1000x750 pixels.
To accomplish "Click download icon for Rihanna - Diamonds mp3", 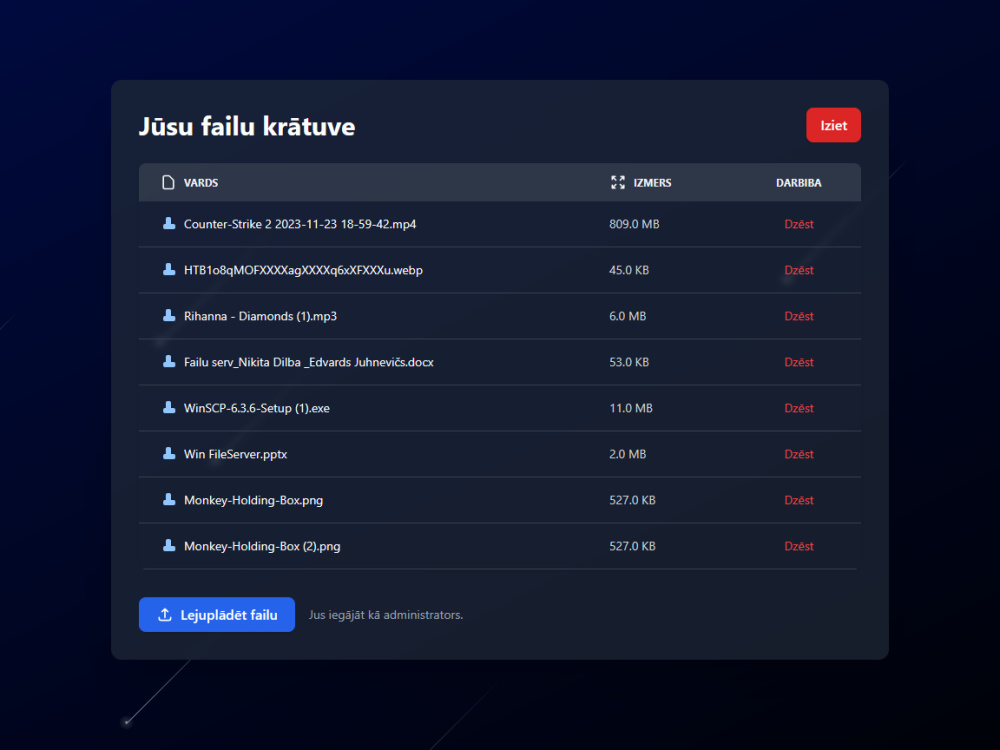I will [x=169, y=315].
